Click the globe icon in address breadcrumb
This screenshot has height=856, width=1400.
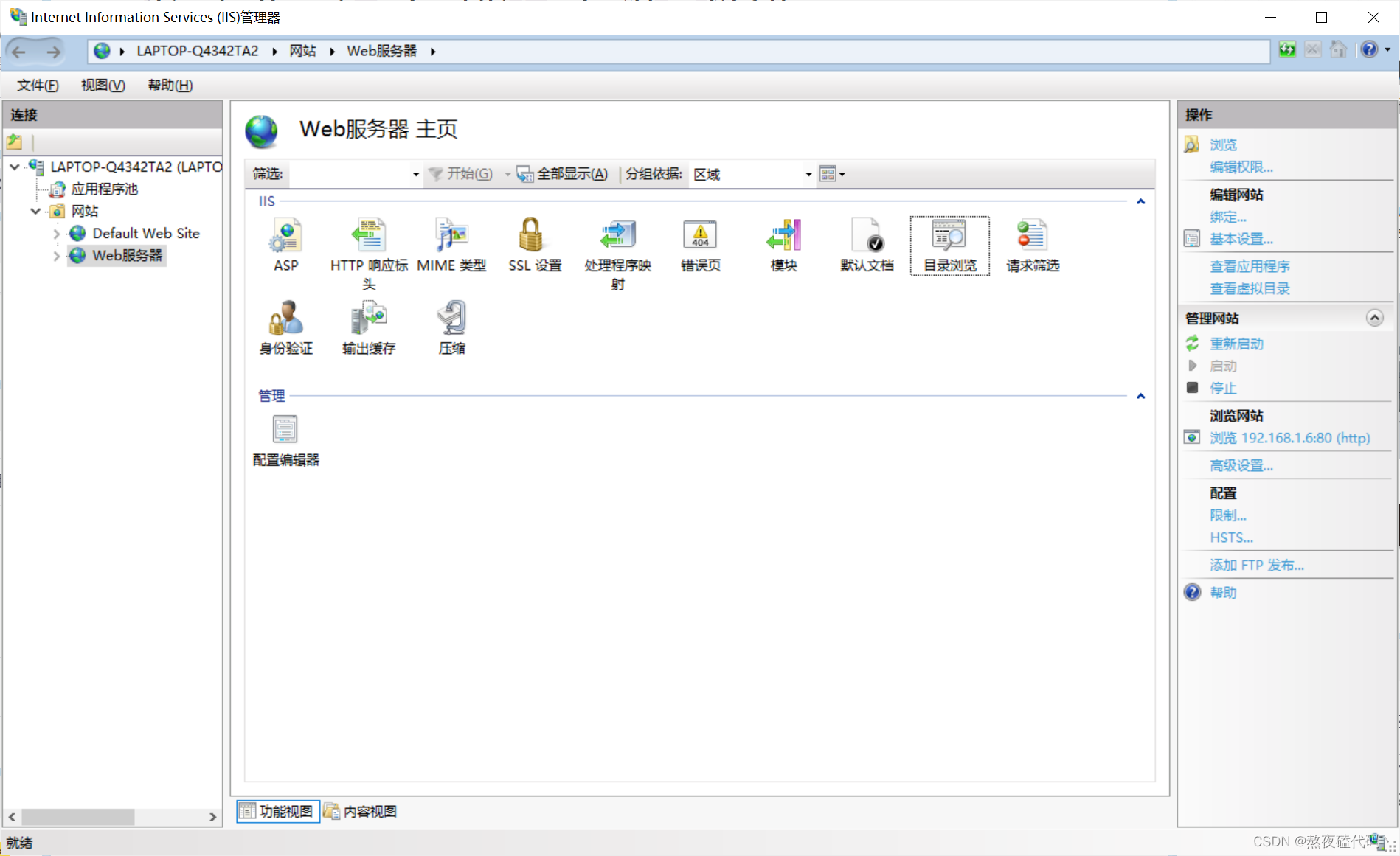click(102, 51)
